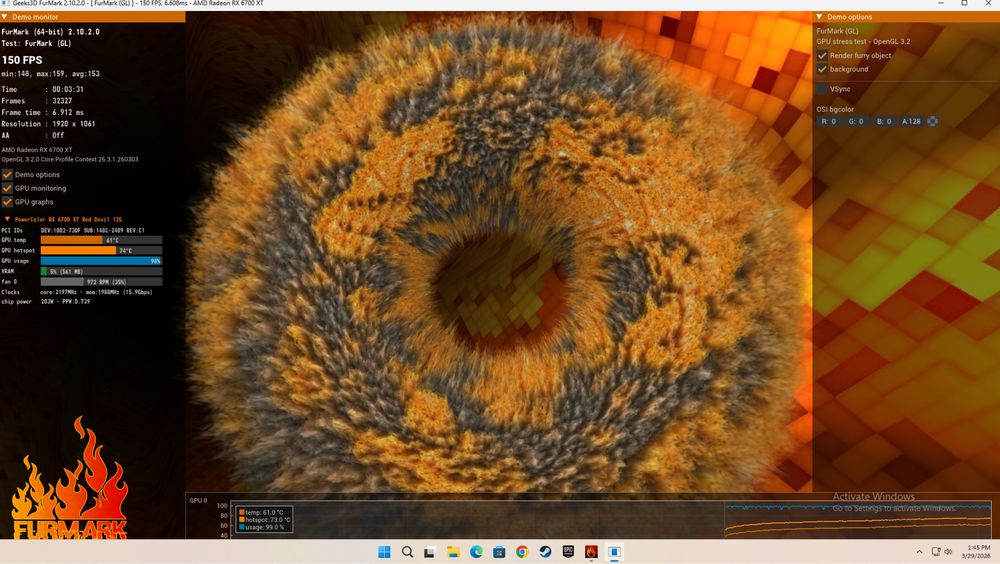Viewport: 1000px width, 564px height.
Task: Open taskbar Search
Action: click(x=407, y=552)
